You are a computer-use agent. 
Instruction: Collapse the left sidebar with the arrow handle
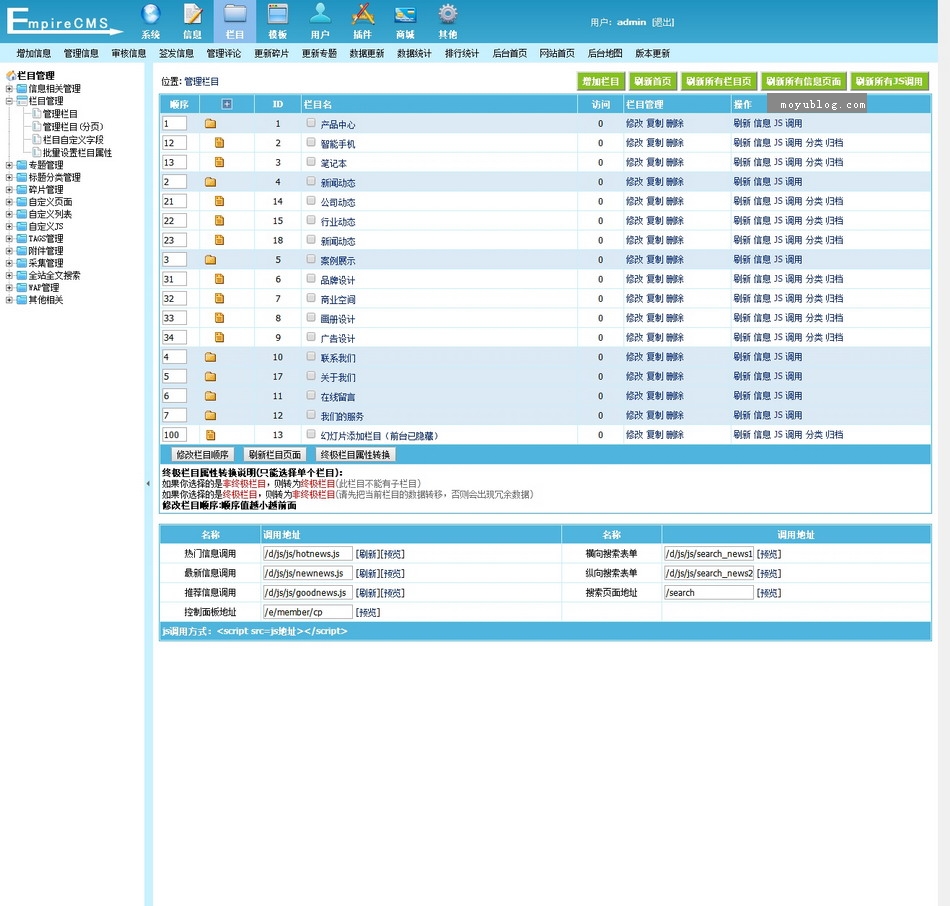pos(148,484)
